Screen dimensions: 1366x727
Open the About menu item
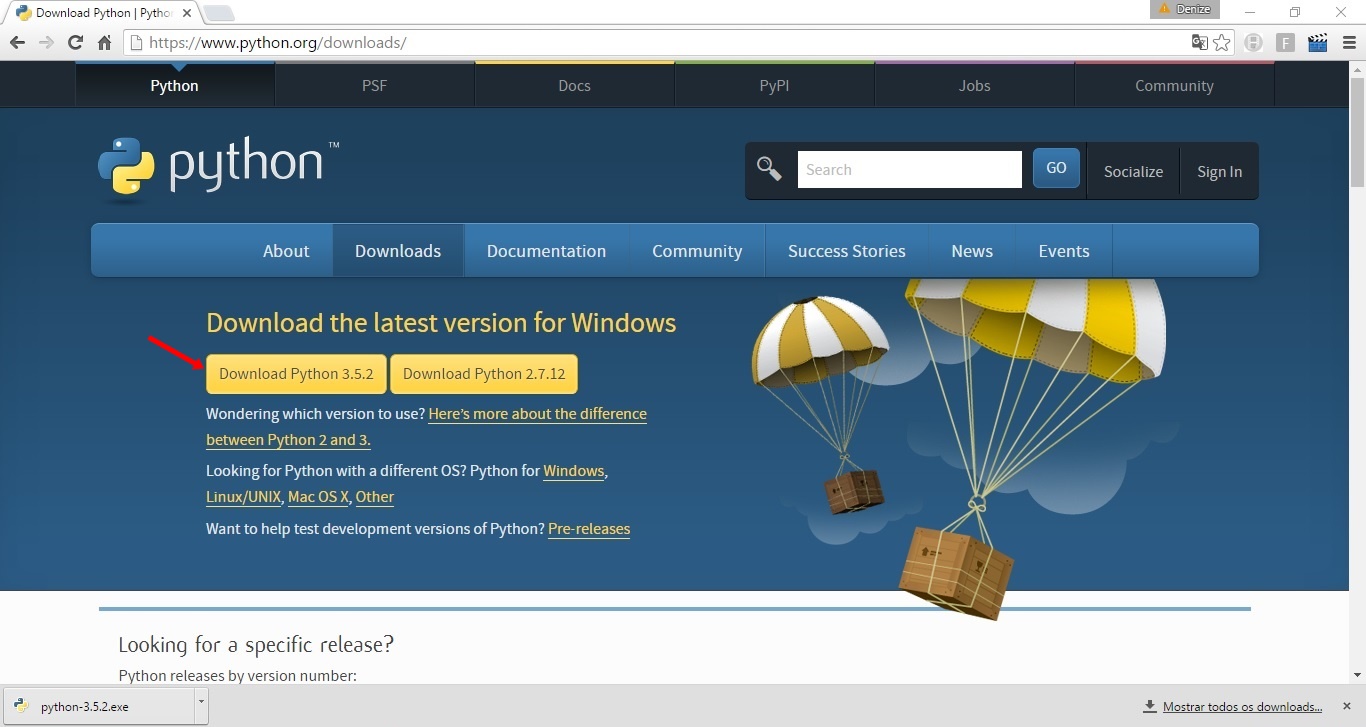tap(286, 251)
